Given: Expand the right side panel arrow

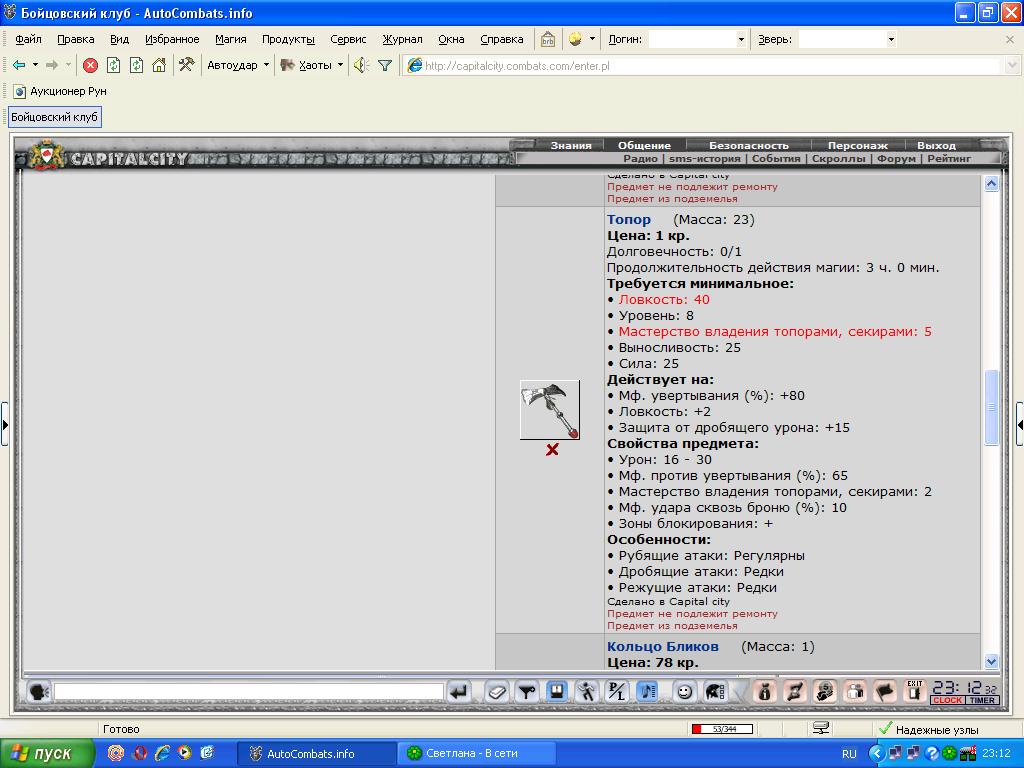Looking at the screenshot, I should click(x=1019, y=425).
